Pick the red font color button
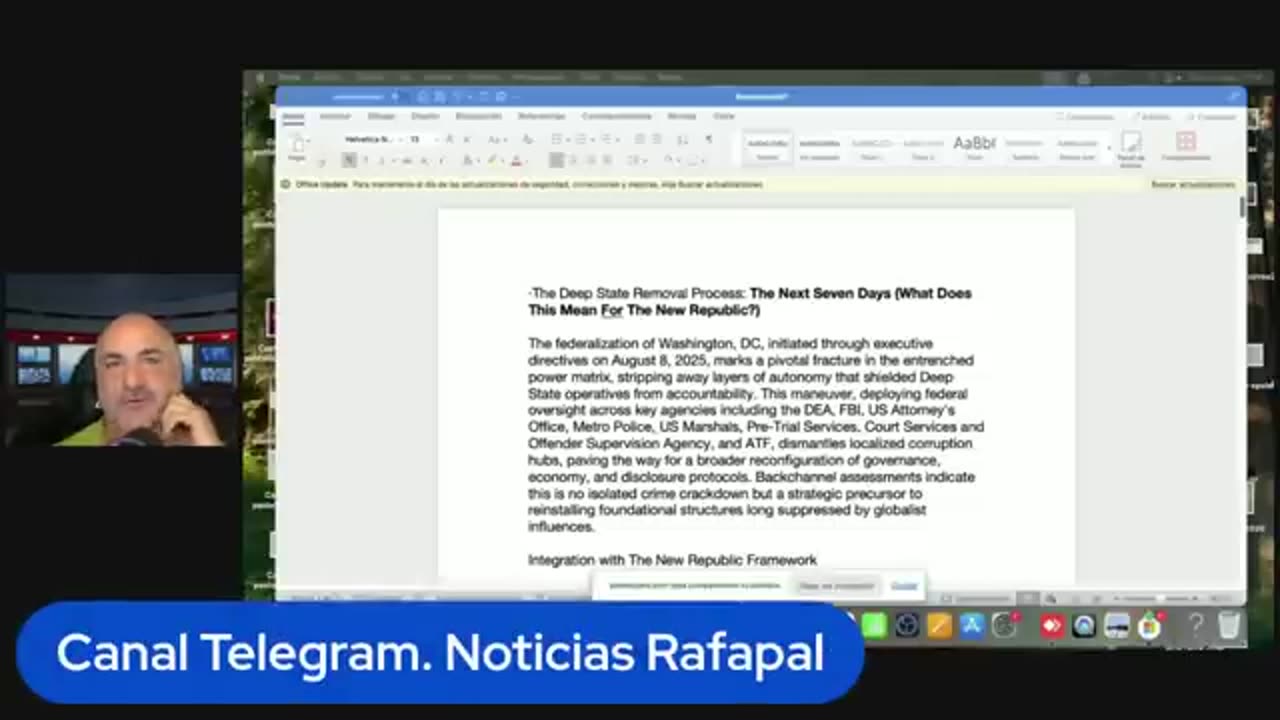The width and height of the screenshot is (1280, 720). 517,160
